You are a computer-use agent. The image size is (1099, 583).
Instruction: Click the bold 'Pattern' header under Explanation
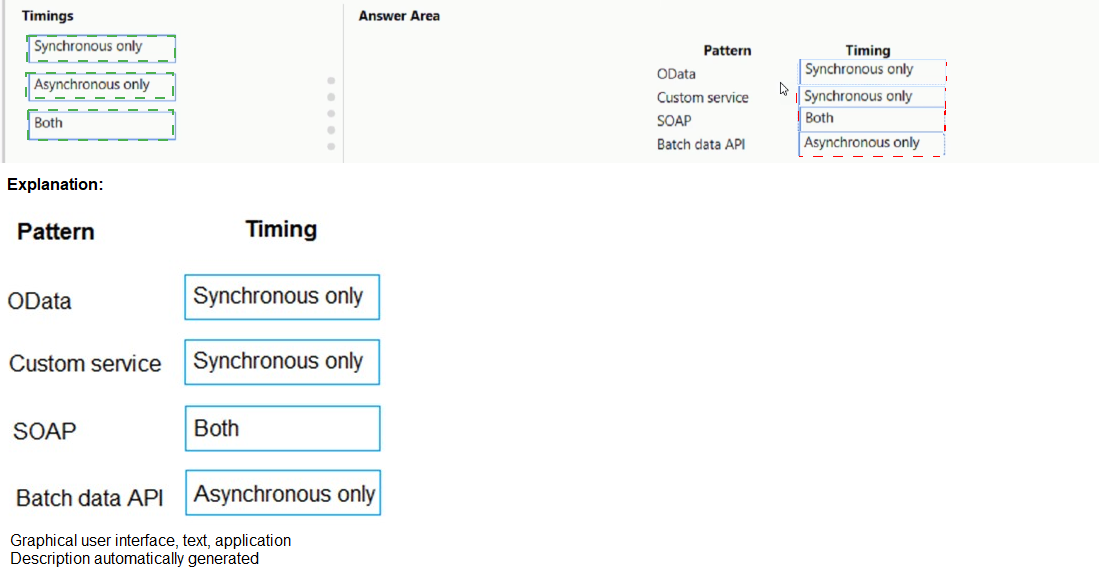56,232
